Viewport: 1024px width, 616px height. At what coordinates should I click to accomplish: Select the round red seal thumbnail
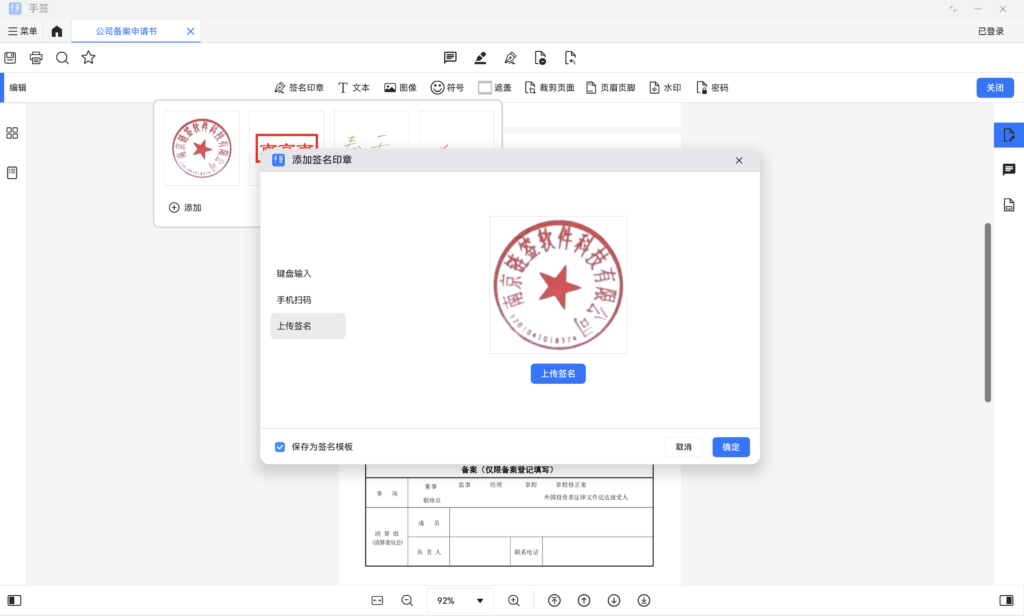coord(202,148)
